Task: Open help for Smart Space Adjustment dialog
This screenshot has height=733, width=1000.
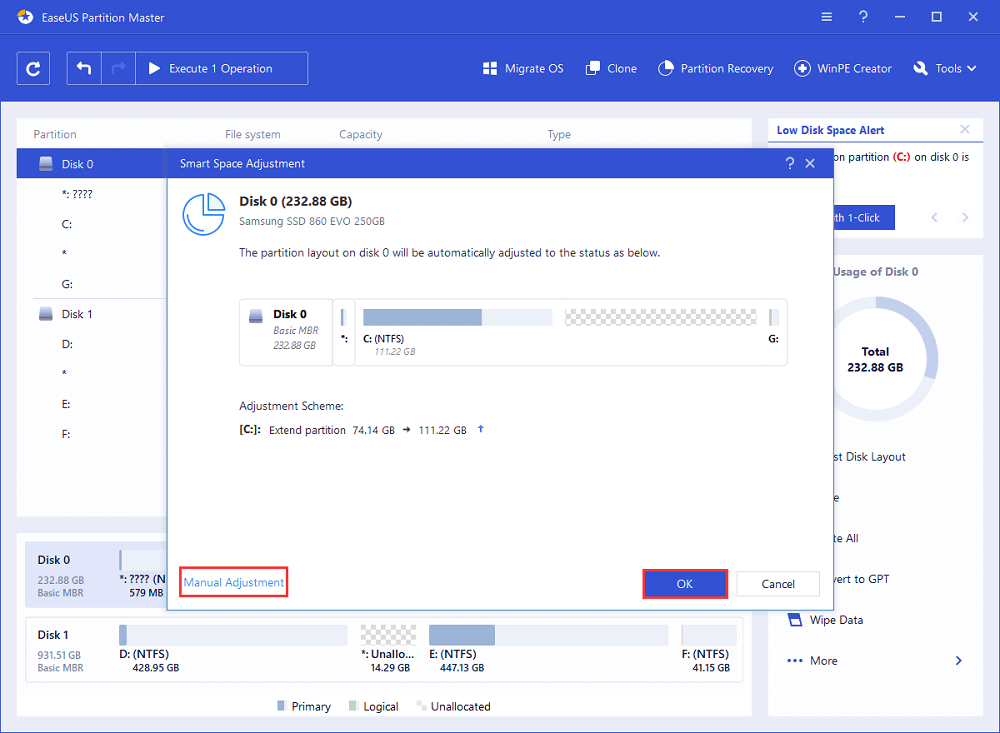Action: (x=789, y=163)
